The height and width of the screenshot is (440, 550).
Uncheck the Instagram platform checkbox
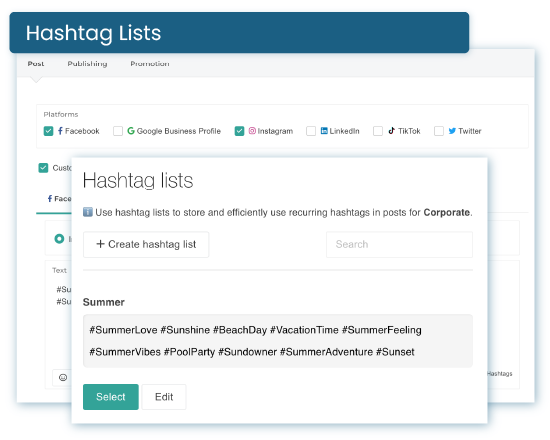click(x=239, y=131)
